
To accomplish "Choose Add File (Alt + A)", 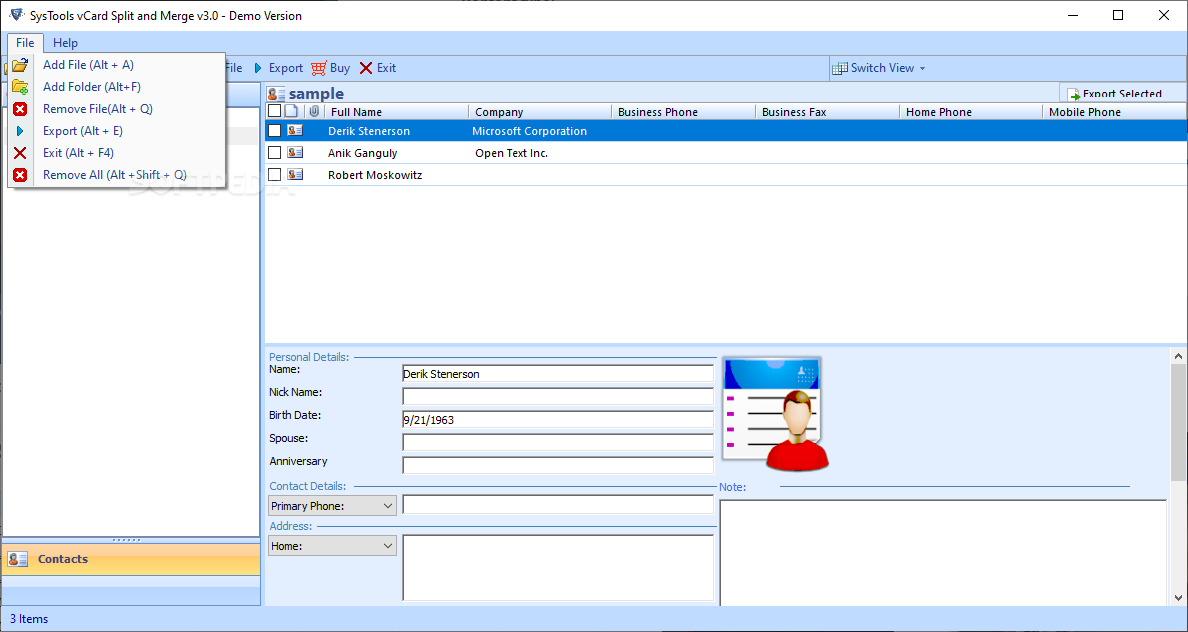I will pos(117,65).
